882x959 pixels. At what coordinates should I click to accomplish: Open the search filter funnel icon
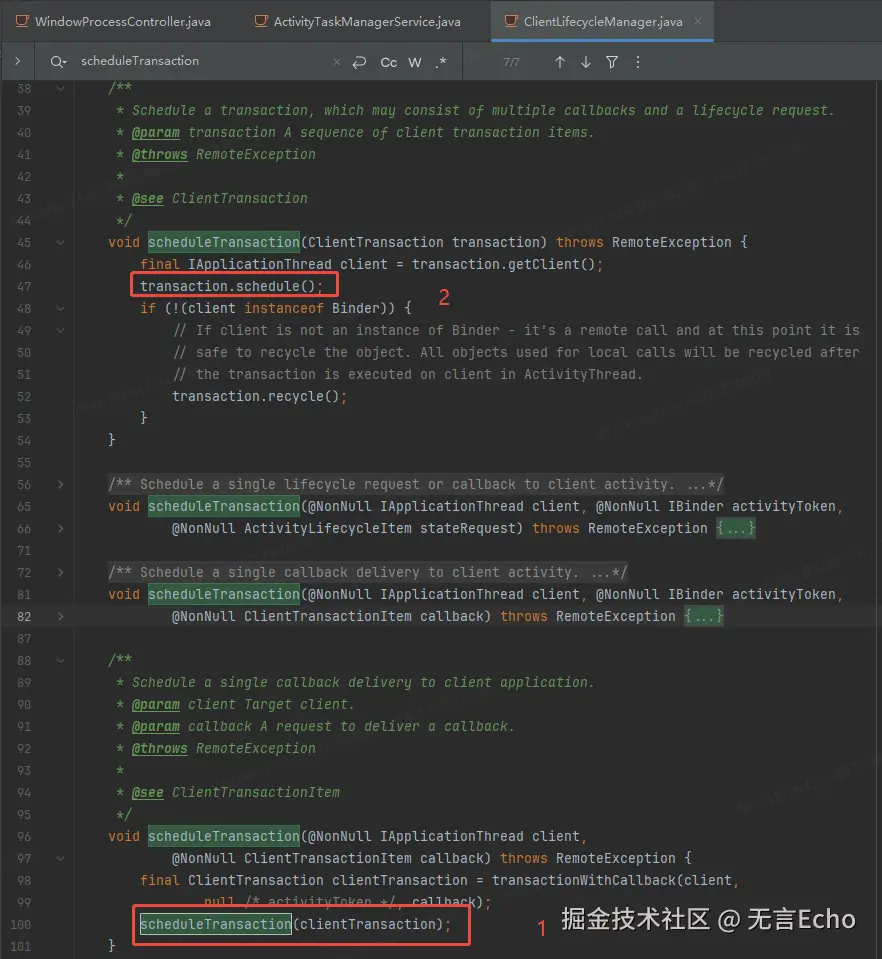pyautogui.click(x=612, y=62)
